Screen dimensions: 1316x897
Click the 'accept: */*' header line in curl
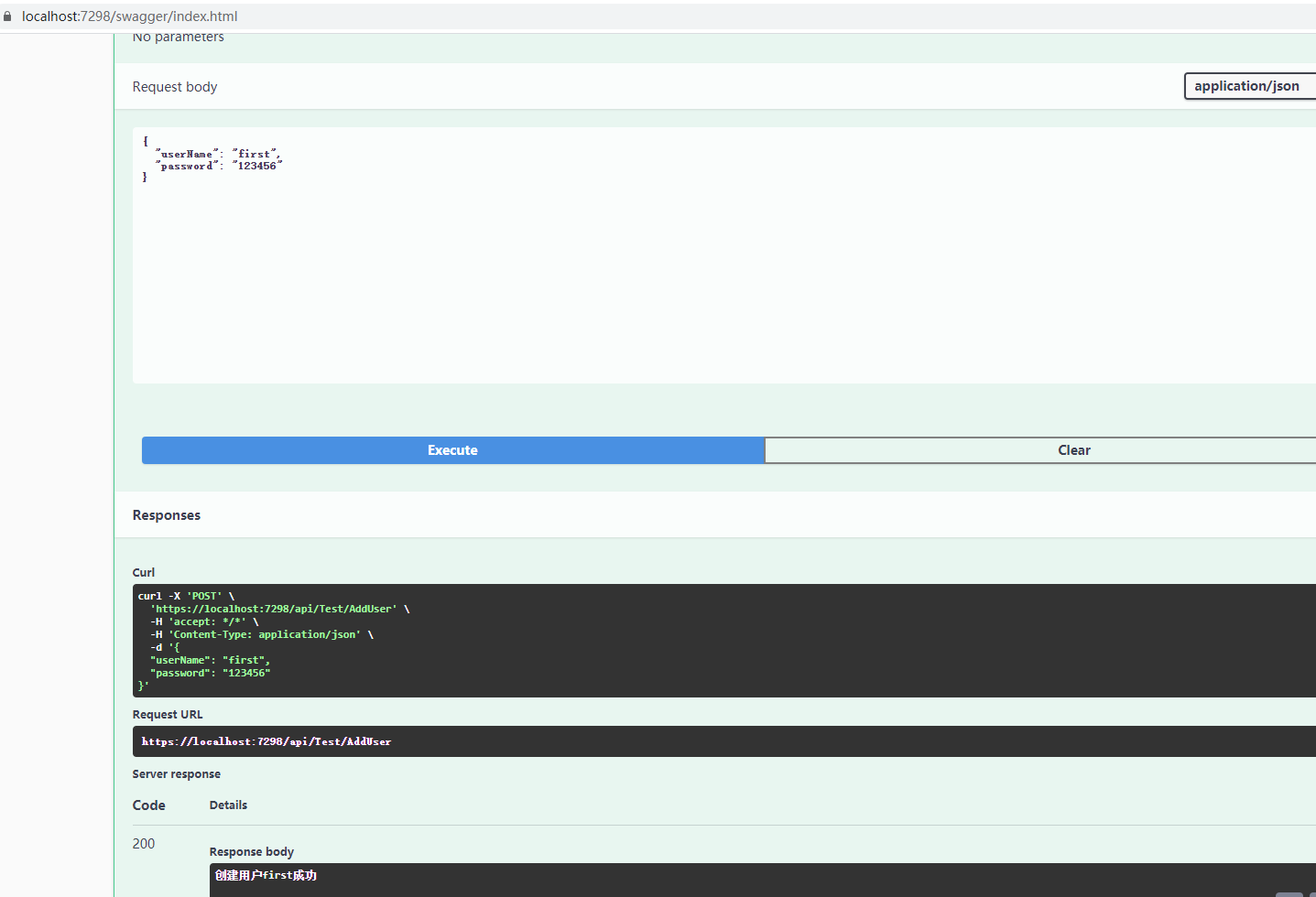click(204, 621)
